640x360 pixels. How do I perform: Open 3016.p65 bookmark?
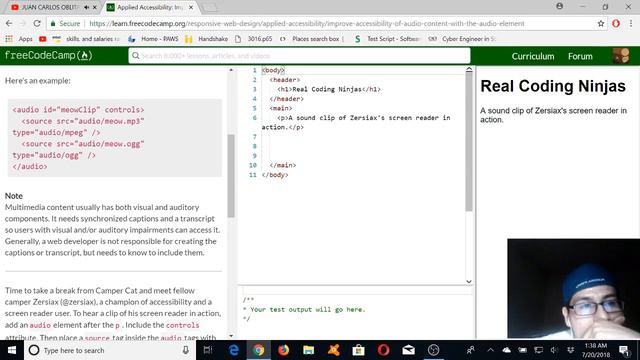coord(254,39)
